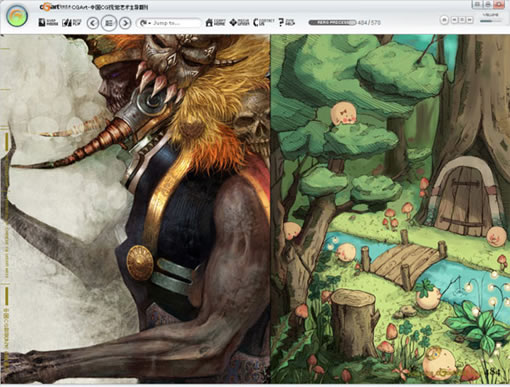Image resolution: width=510 pixels, height=387 pixels.
Task: Click the round music play button
Action: click(444, 20)
